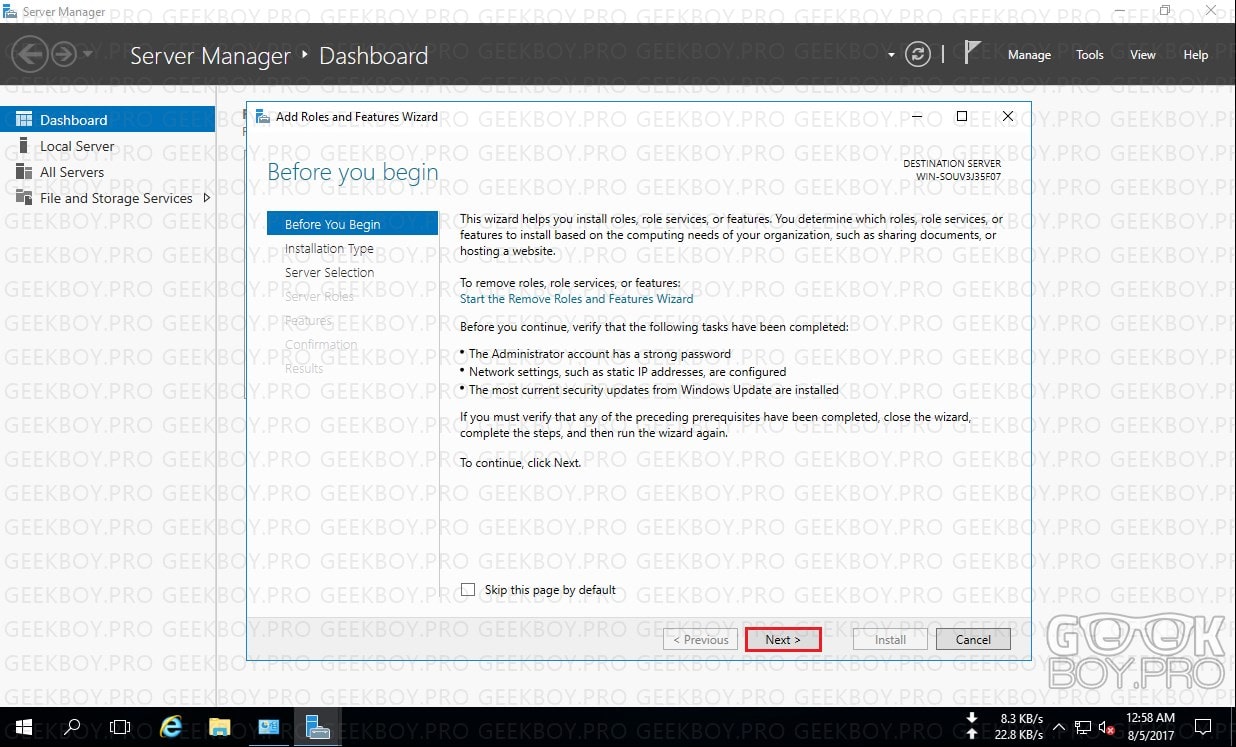Click the back navigation arrow in Server Manager

(31, 54)
